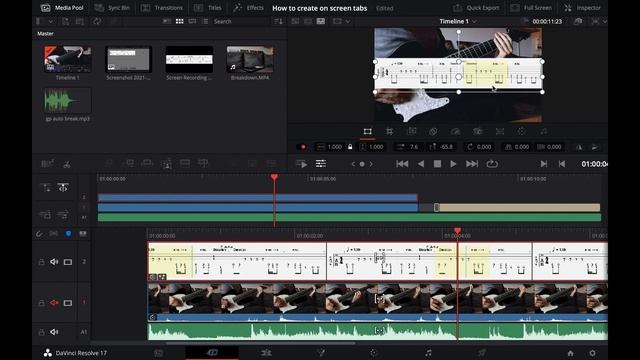640x360 pixels.
Task: Select the Stabilization camera tool
Action: click(x=478, y=131)
